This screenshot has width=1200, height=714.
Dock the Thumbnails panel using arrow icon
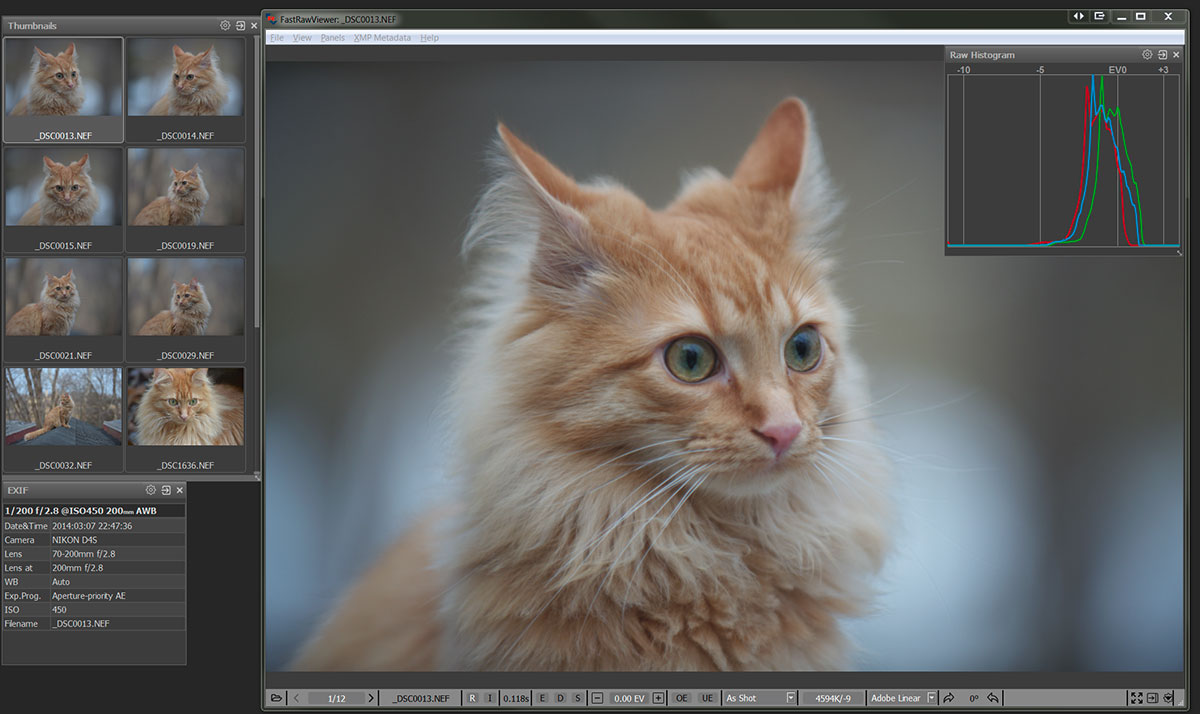pyautogui.click(x=240, y=25)
